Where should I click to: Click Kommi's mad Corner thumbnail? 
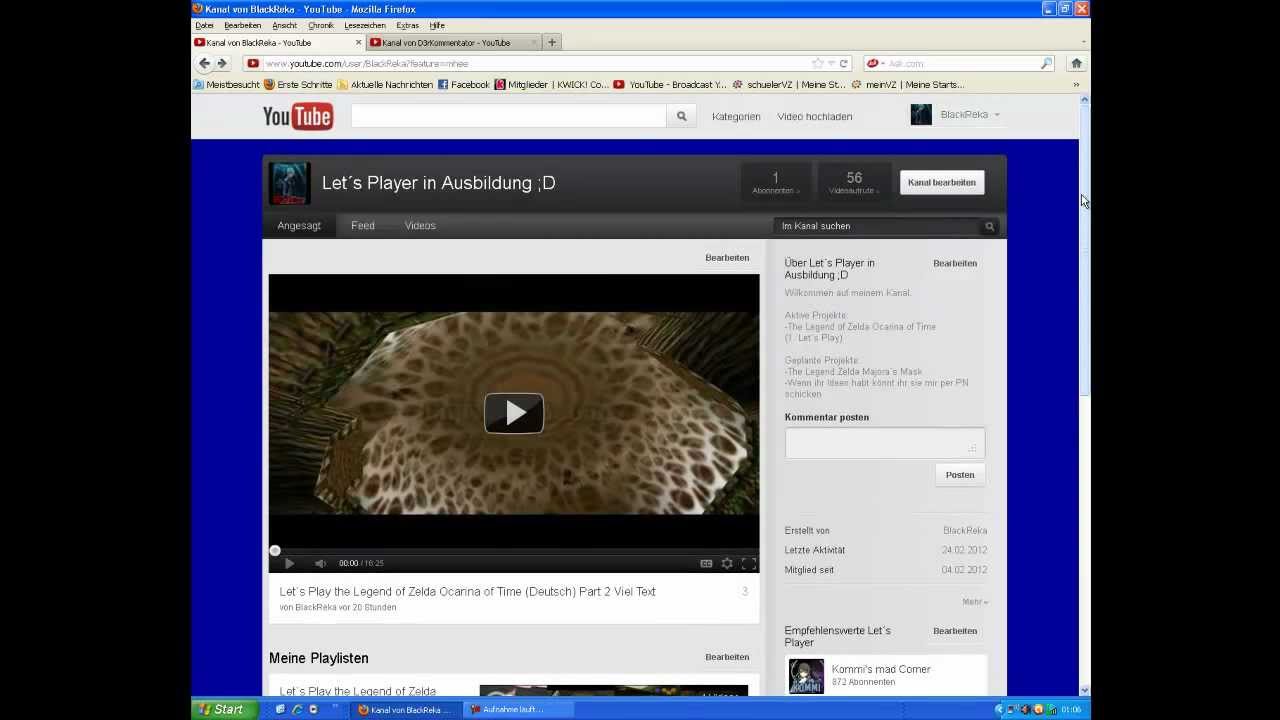(x=806, y=676)
